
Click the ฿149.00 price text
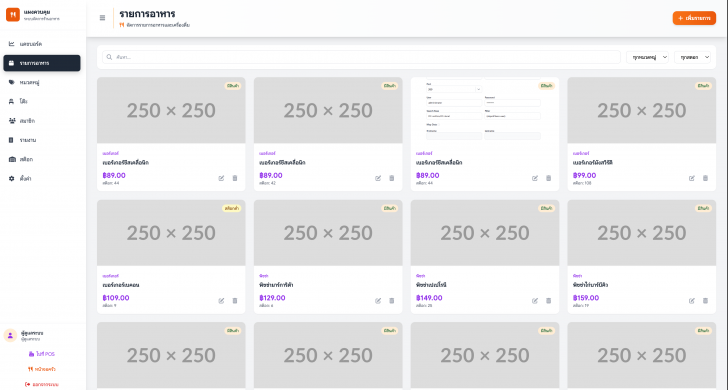tap(429, 298)
